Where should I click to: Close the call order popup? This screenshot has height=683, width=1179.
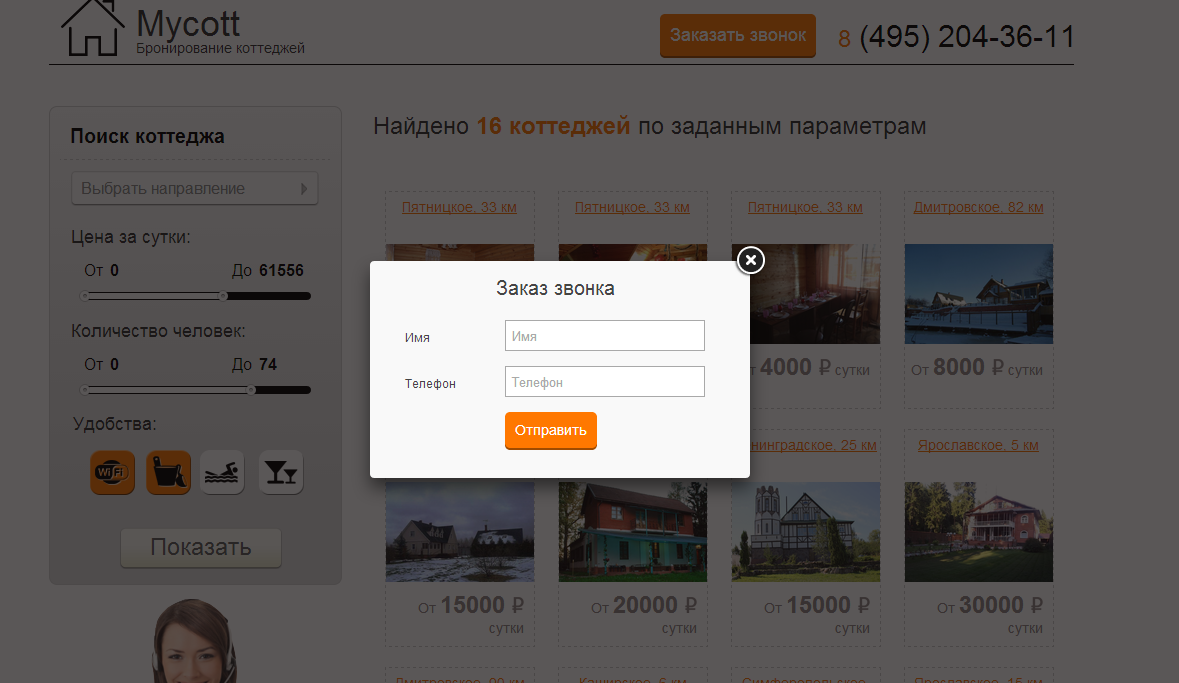[751, 260]
